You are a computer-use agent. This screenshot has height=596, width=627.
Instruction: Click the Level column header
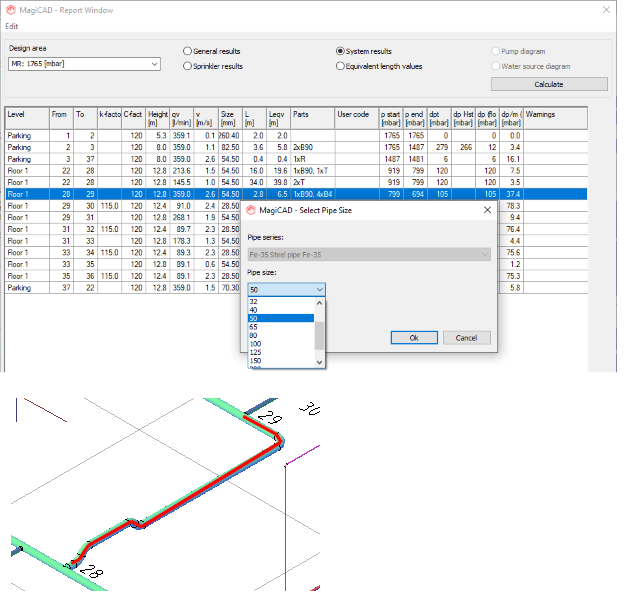pos(27,118)
